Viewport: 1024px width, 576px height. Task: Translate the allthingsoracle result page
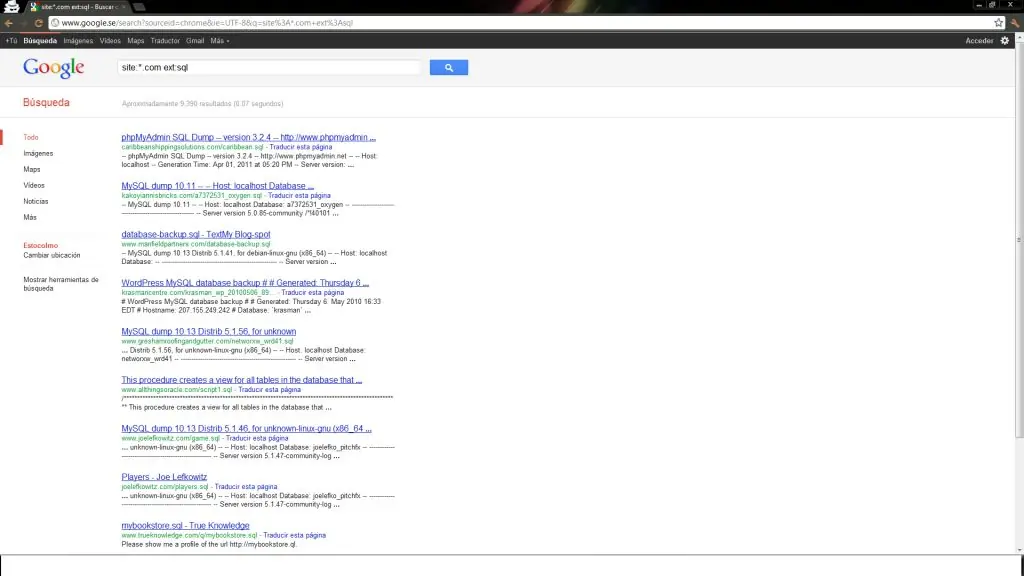270,389
